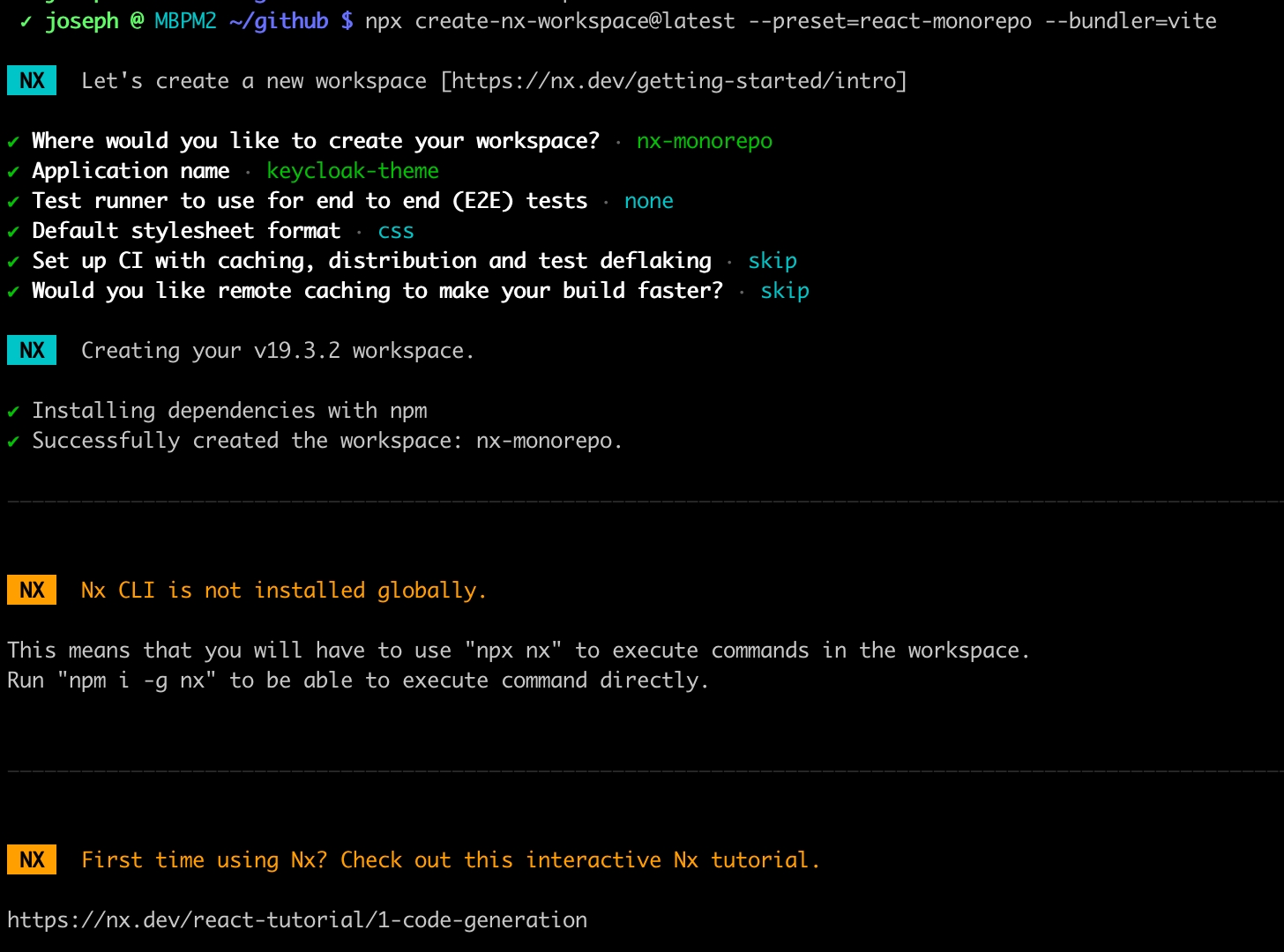The height and width of the screenshot is (952, 1284).
Task: Click the cyan NX badge beside "Creating your v19.3.2"
Action: 32,351
